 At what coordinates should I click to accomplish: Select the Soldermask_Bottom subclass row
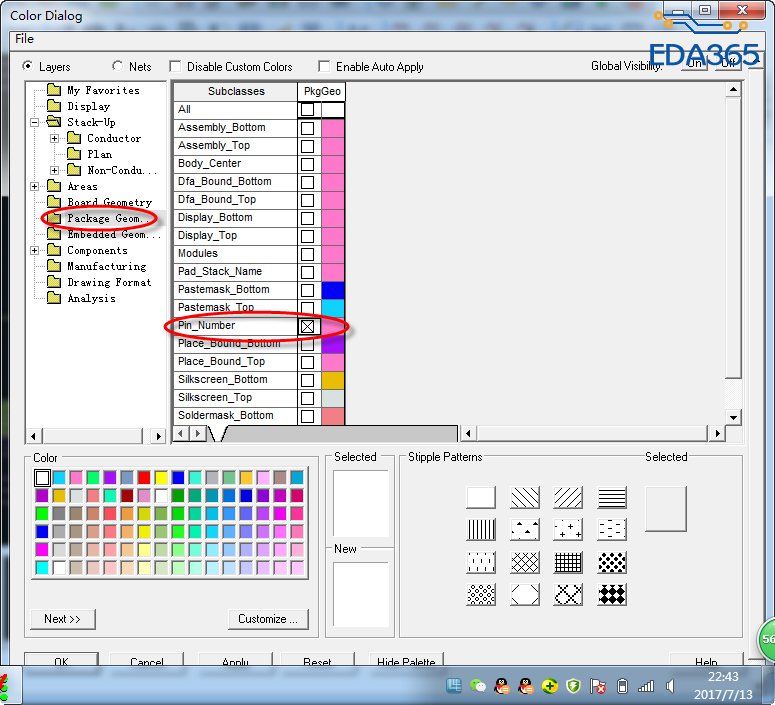pos(236,416)
